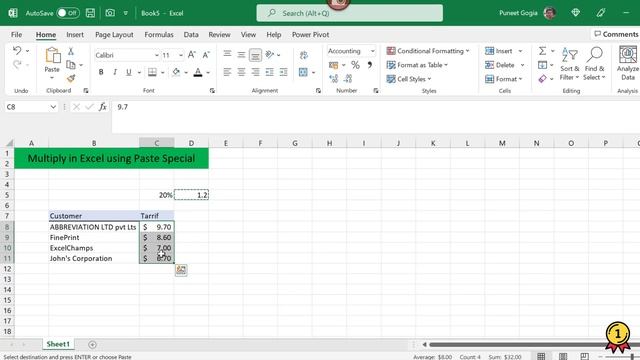
Task: Click the Sheet1 tab
Action: pos(58,344)
